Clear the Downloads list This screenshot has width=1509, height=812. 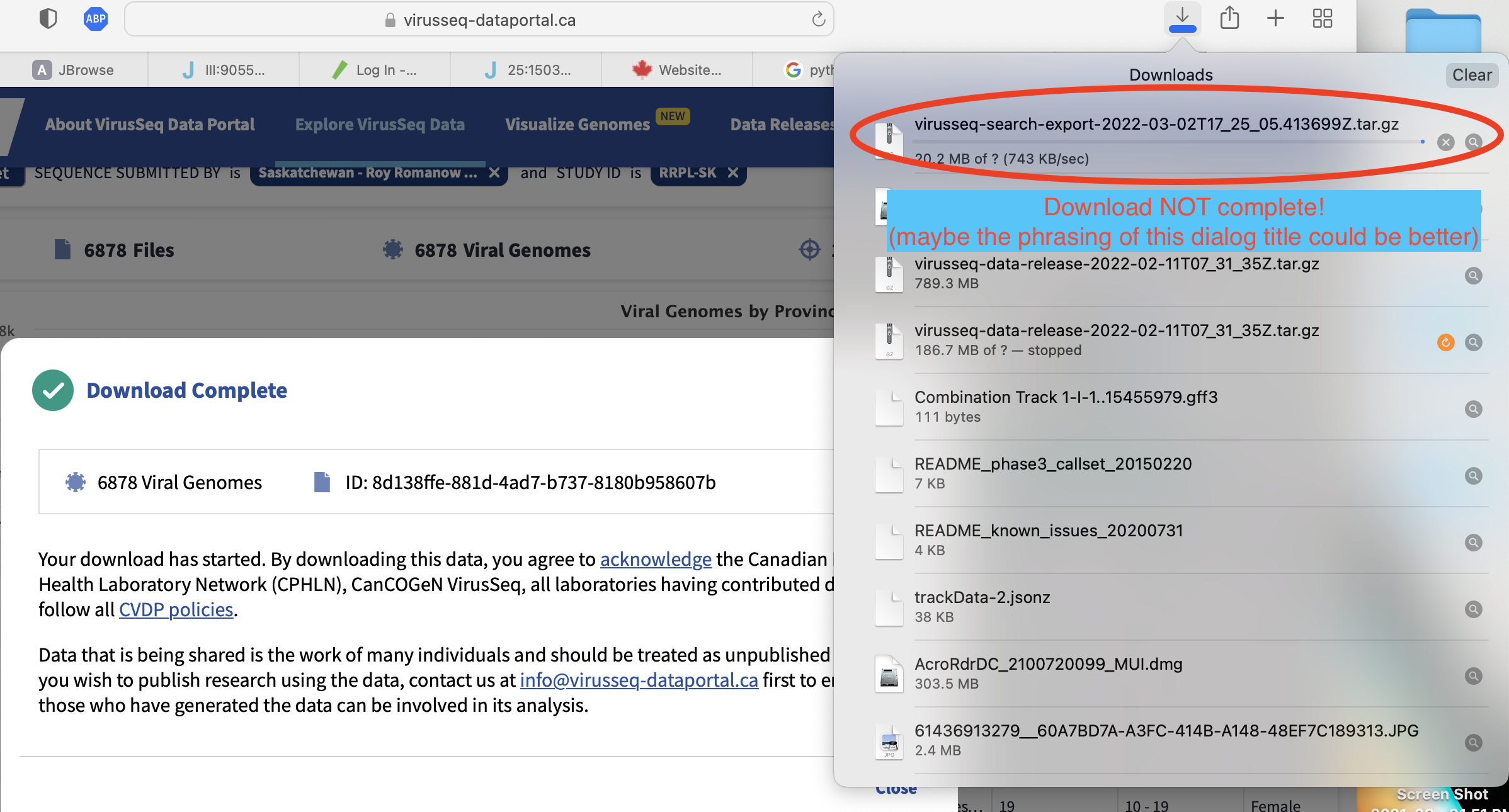click(x=1472, y=74)
